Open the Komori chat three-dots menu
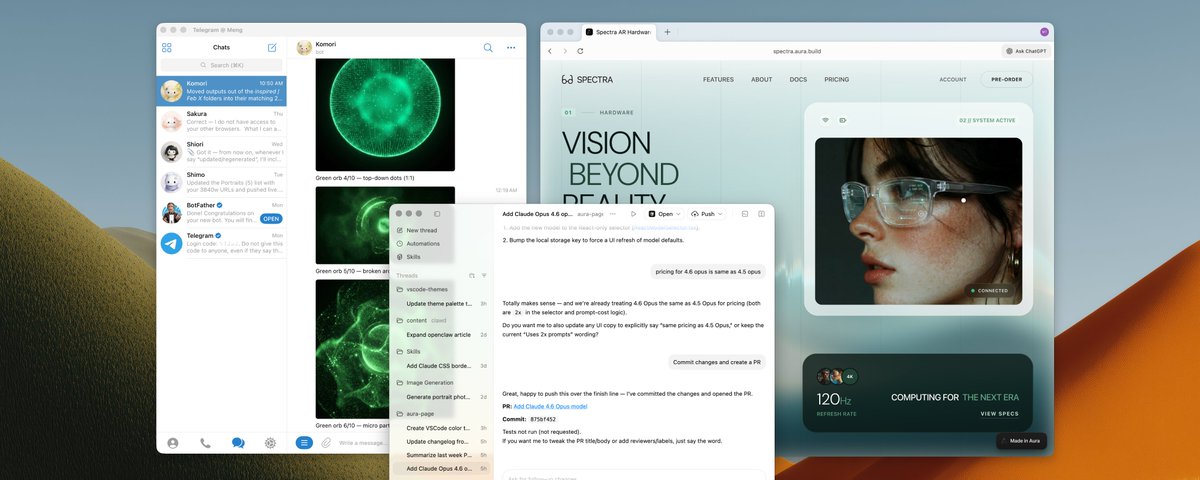The height and width of the screenshot is (480, 1200). coord(511,47)
